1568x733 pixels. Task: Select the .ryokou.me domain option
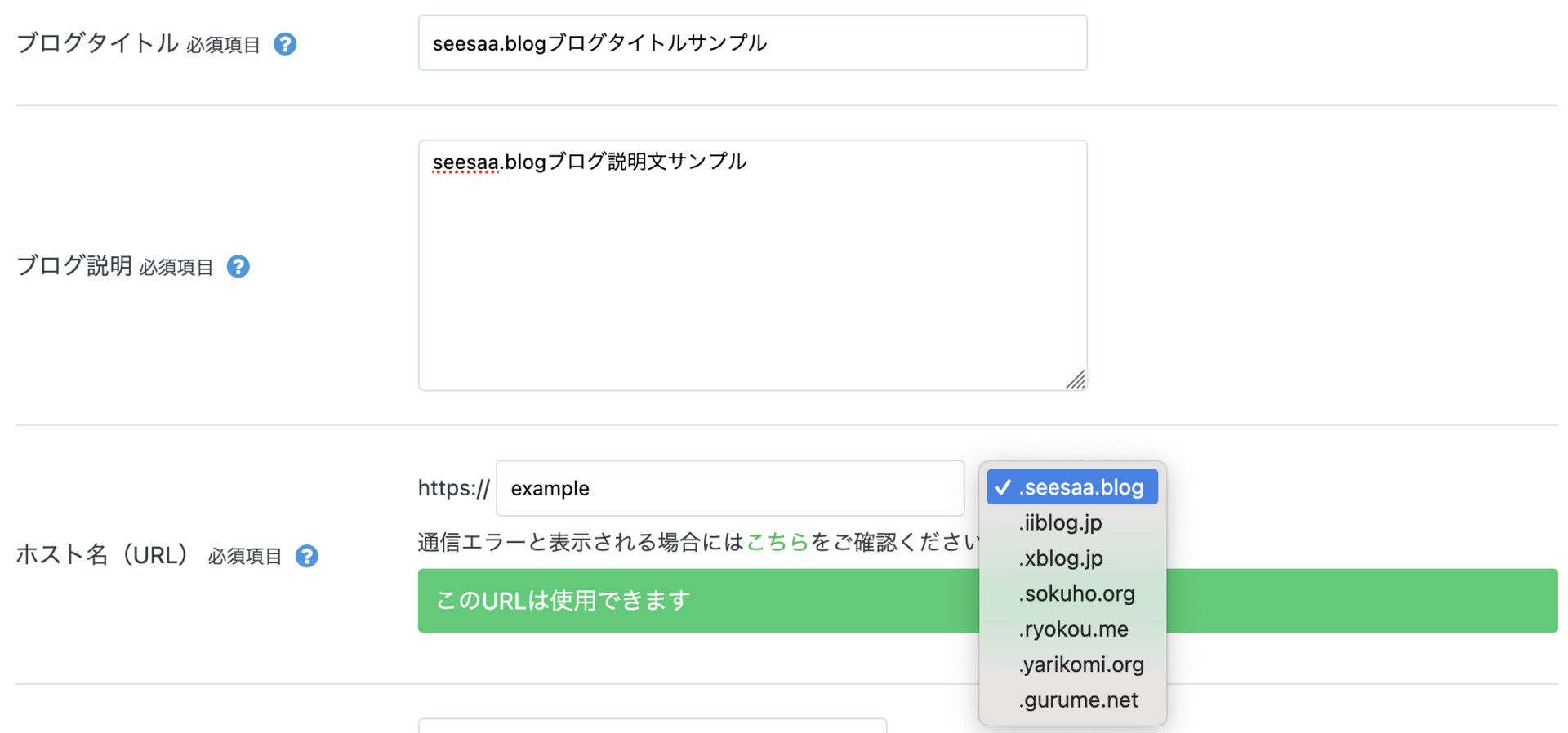[x=1072, y=629]
